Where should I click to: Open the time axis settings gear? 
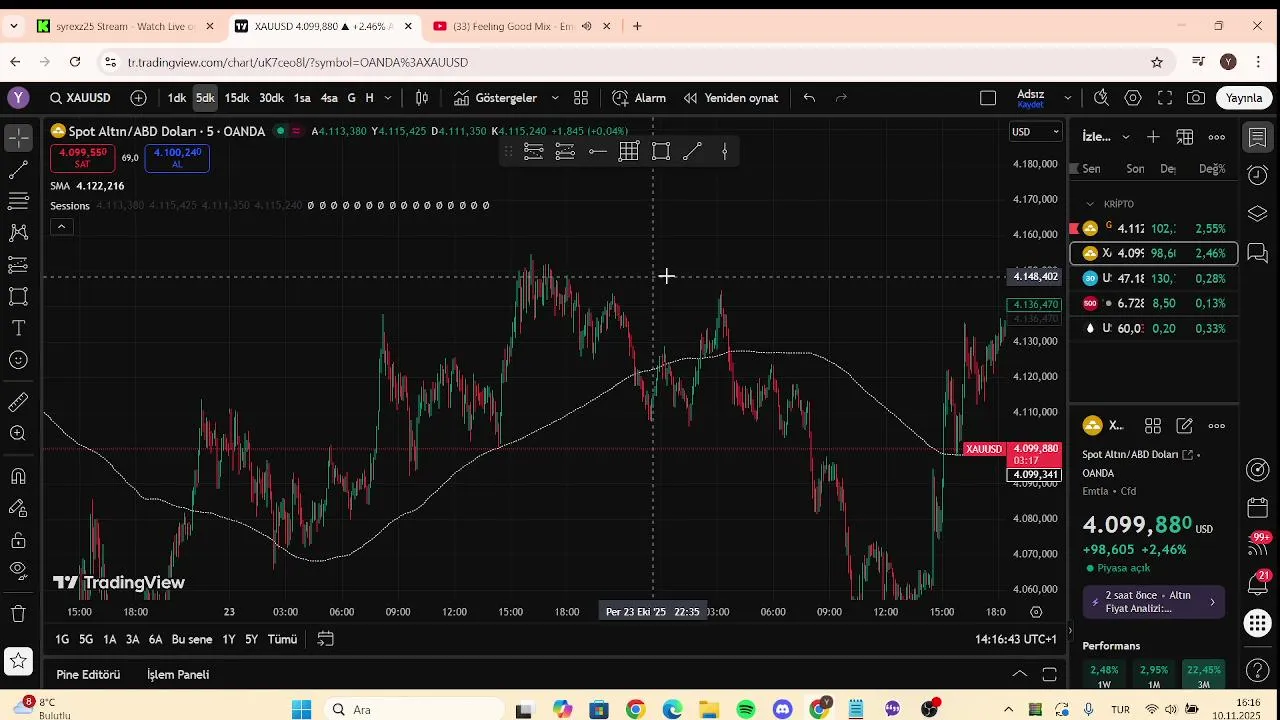pyautogui.click(x=1036, y=612)
